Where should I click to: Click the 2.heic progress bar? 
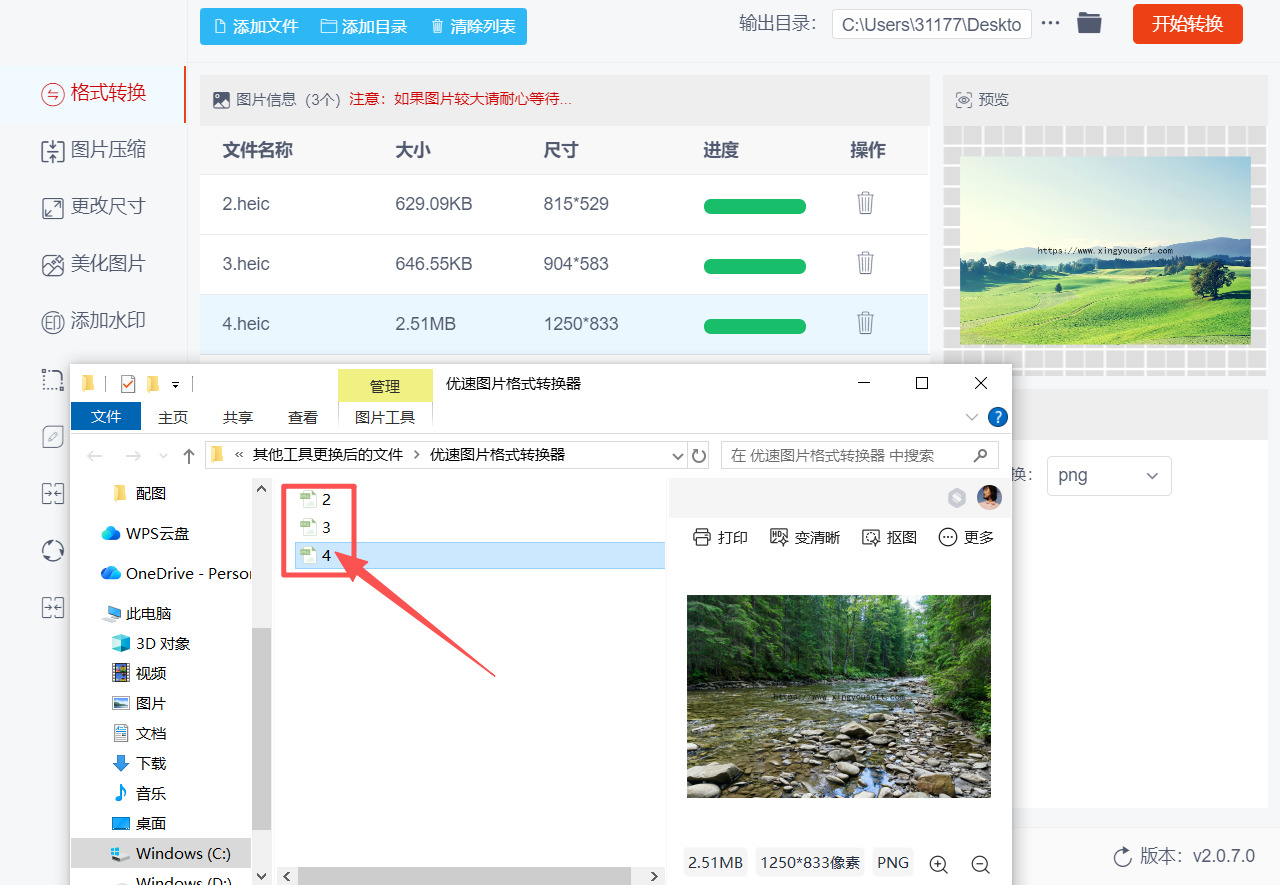tap(755, 206)
